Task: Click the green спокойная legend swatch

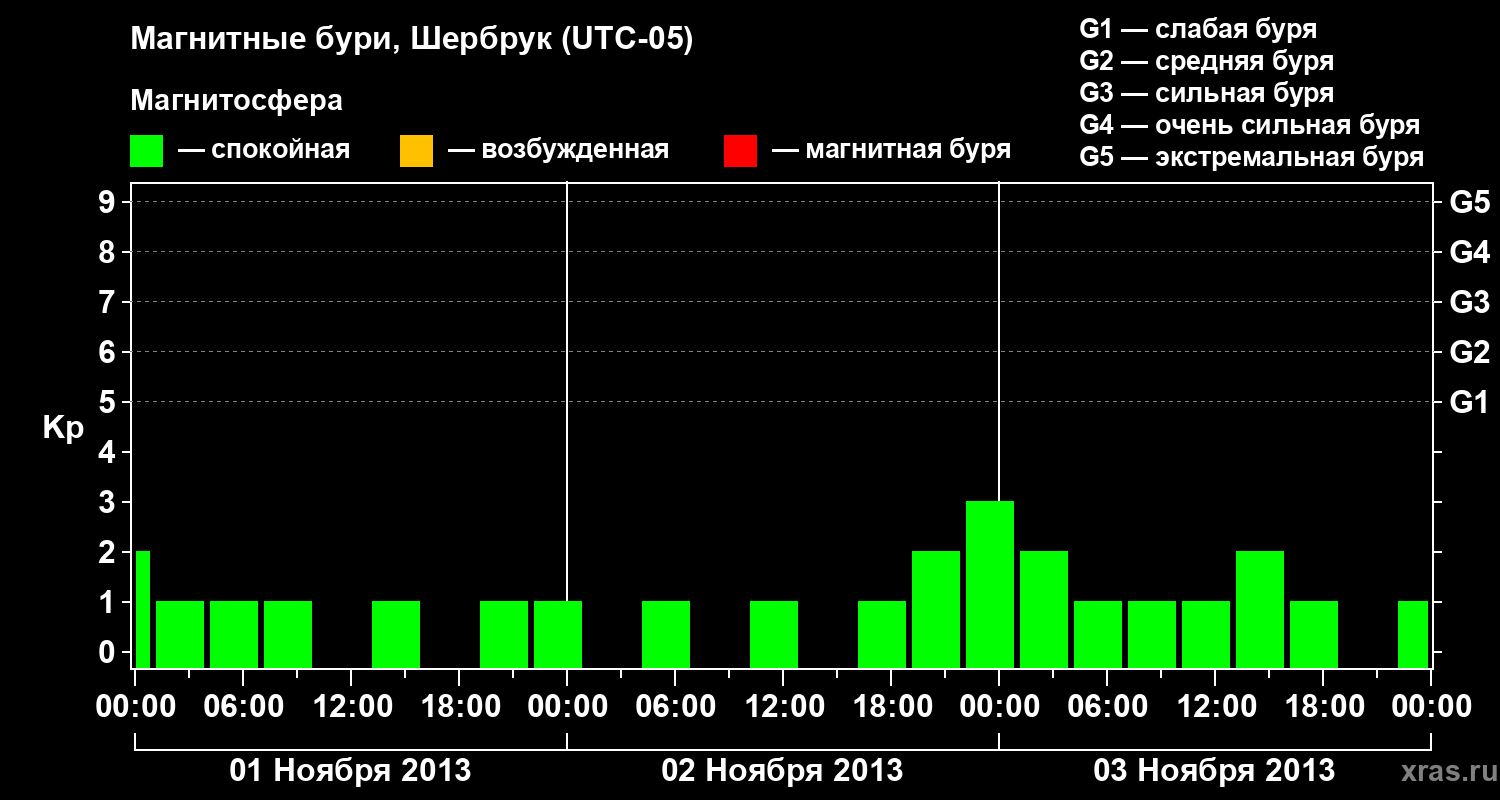Action: [x=147, y=151]
